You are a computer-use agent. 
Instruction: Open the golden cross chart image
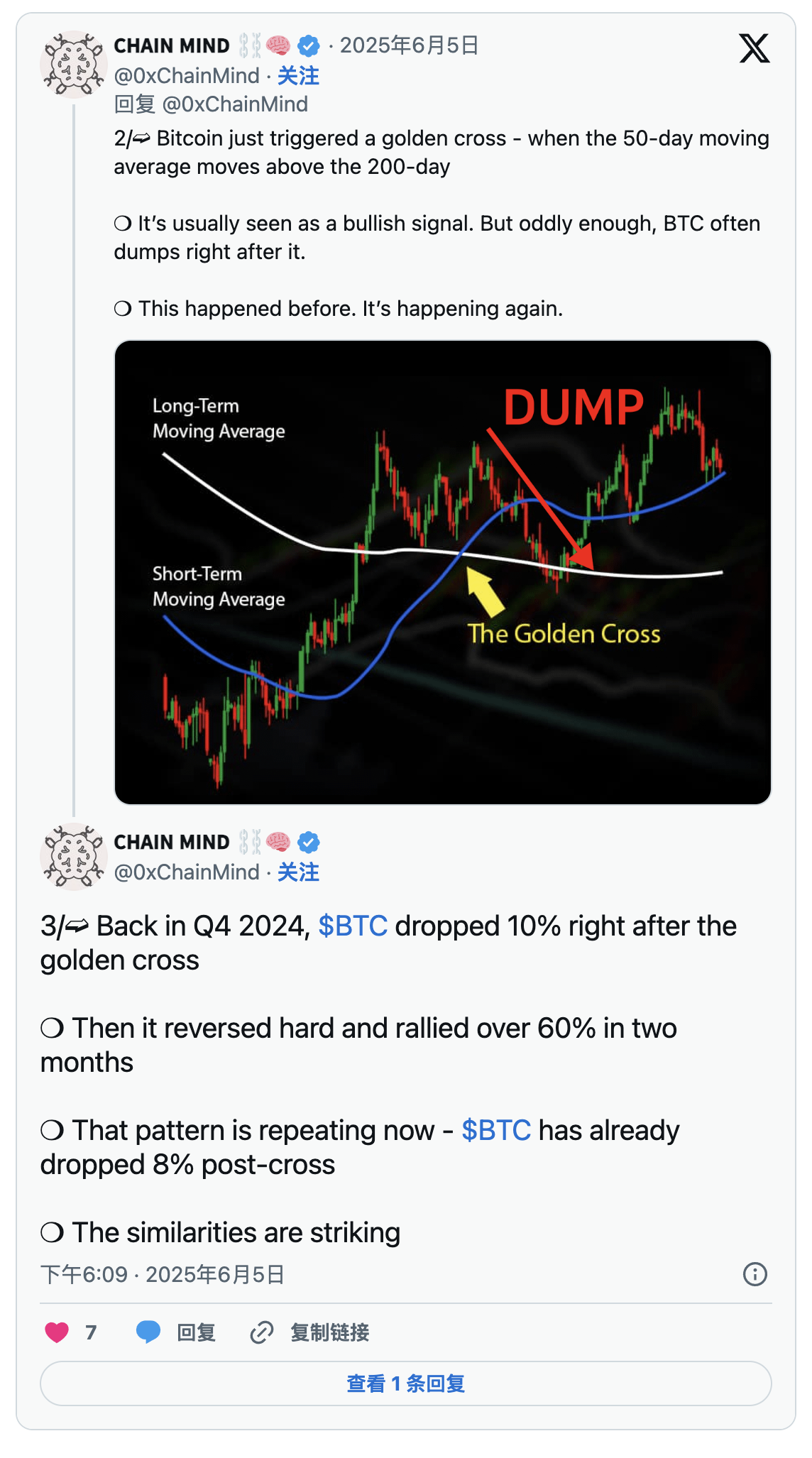point(443,572)
